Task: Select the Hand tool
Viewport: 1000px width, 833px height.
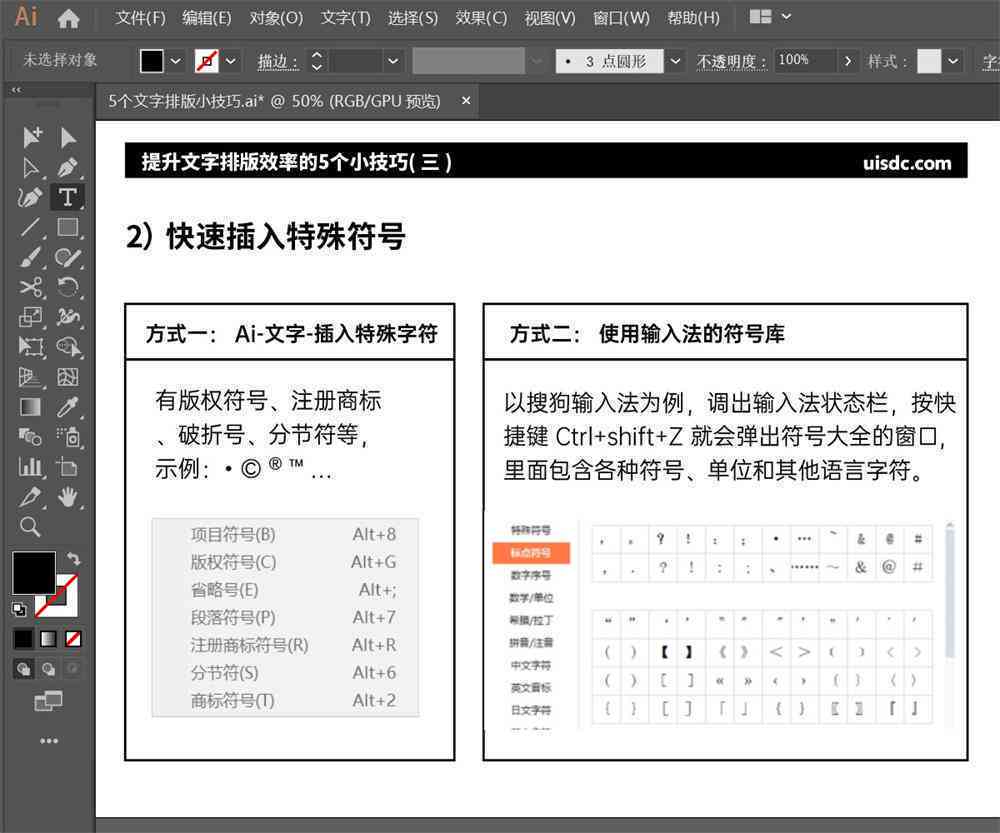Action: 68,497
